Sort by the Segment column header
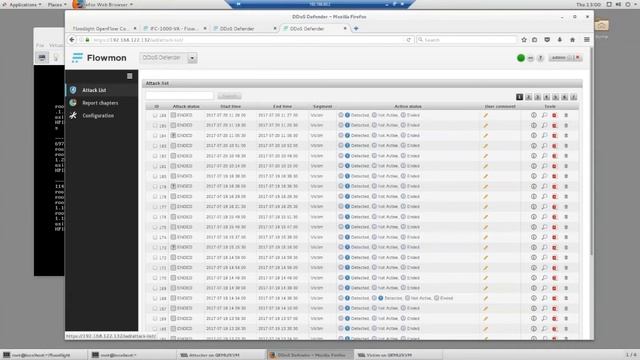This screenshot has width=640, height=360. tap(322, 107)
